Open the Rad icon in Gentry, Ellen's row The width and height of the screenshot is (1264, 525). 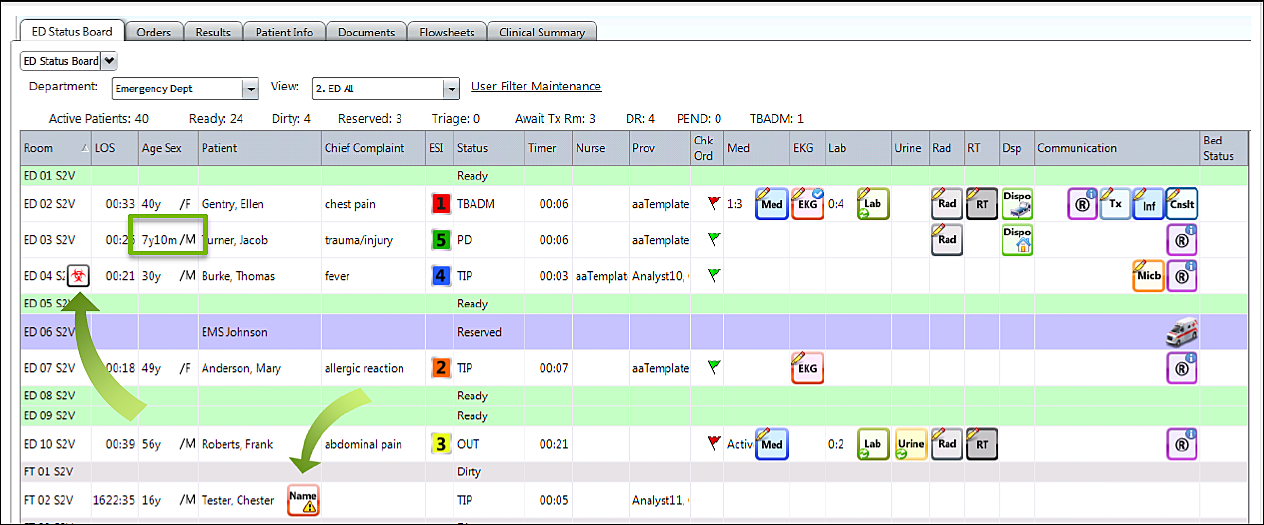tap(947, 204)
